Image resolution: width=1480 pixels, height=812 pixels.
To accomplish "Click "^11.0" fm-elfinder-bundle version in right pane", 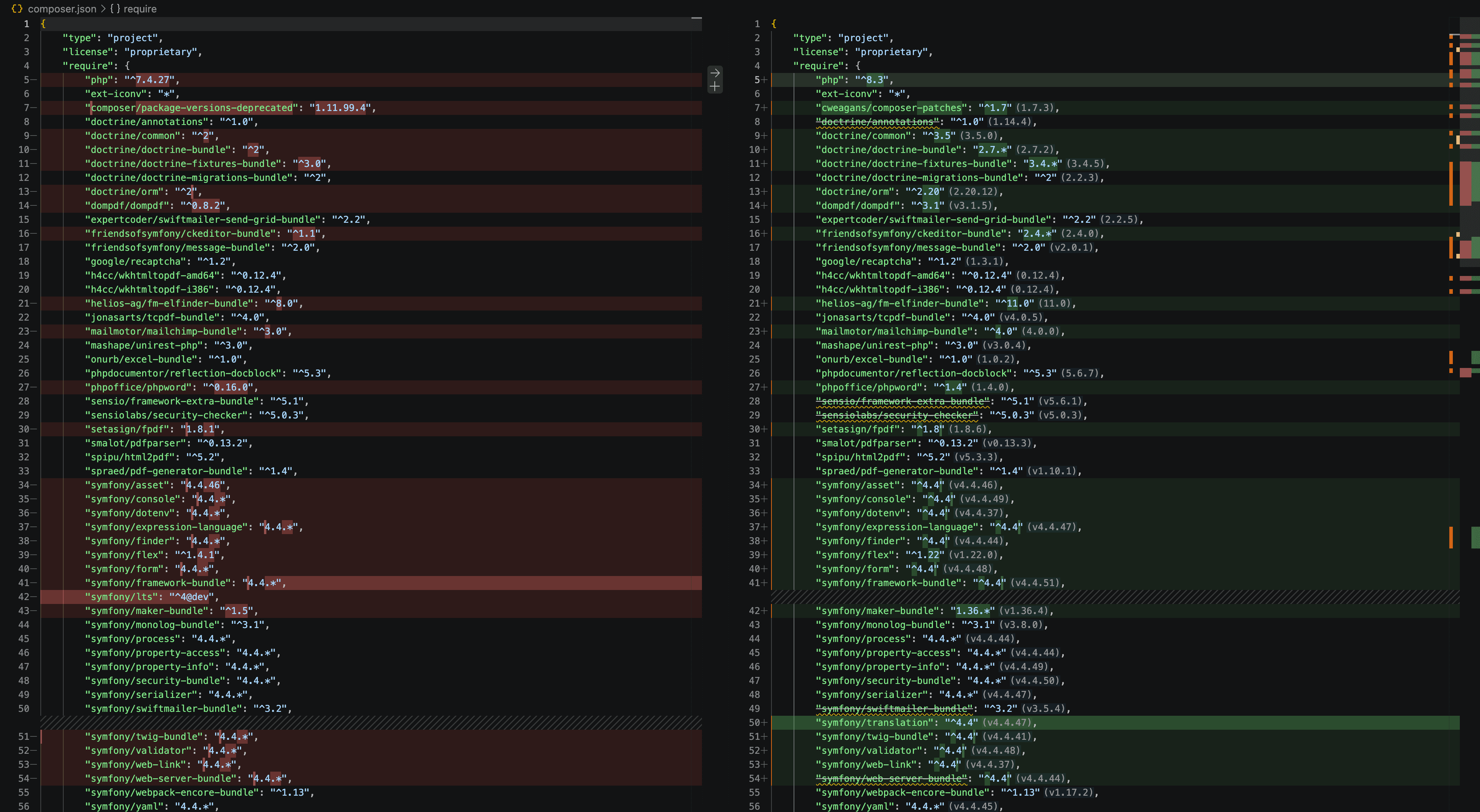I will point(1014,304).
